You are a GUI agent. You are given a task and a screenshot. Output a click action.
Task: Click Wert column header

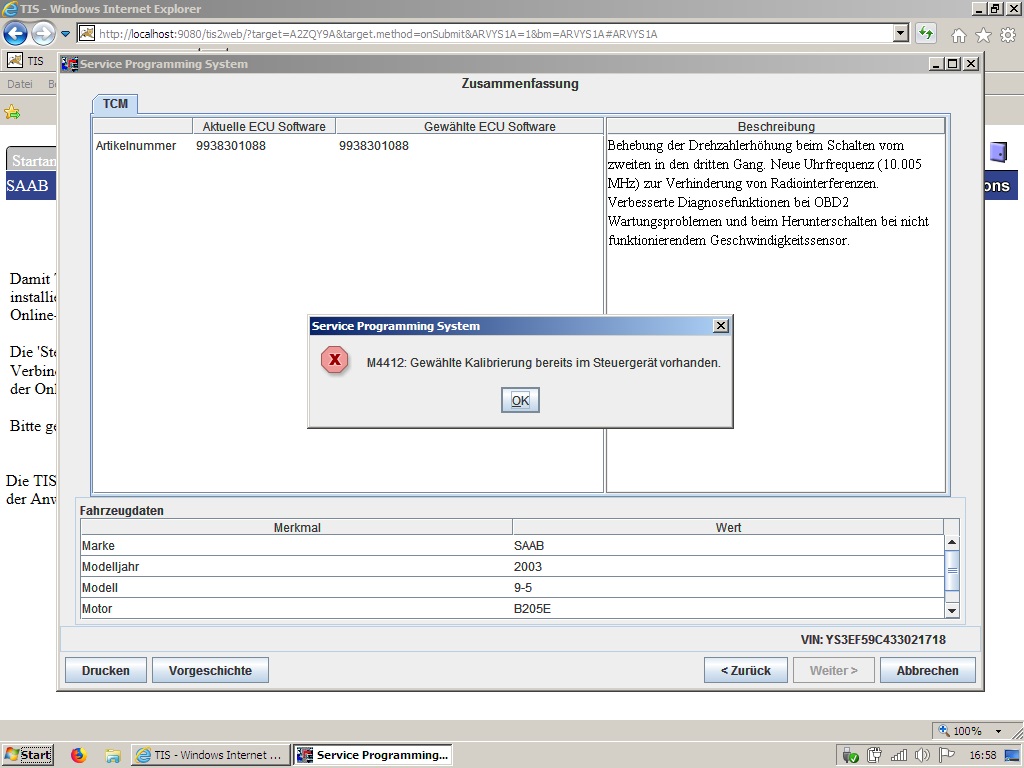728,528
